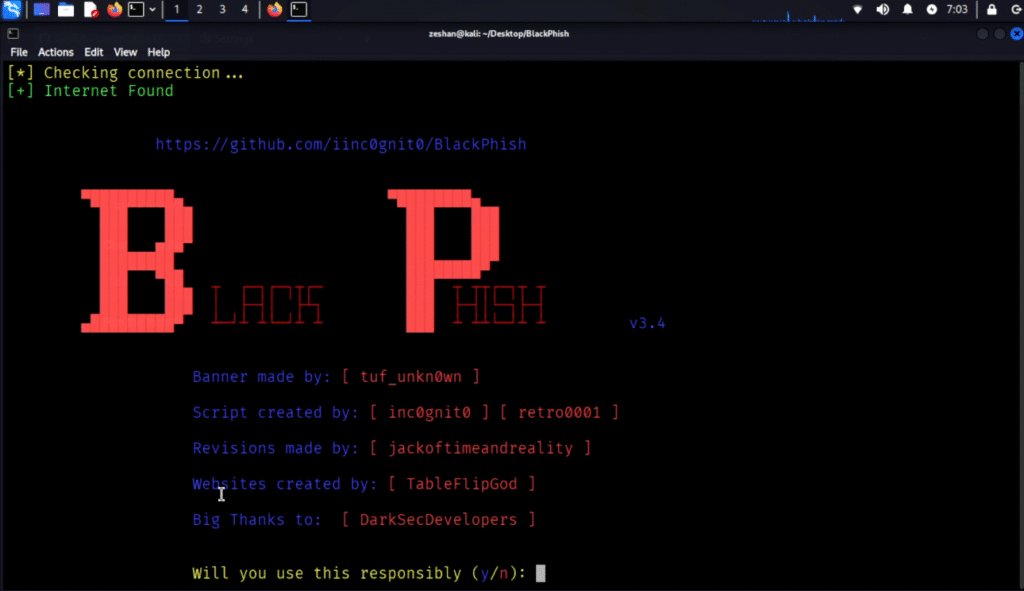Switch to workspace 2
The width and height of the screenshot is (1024, 591).
tap(199, 9)
